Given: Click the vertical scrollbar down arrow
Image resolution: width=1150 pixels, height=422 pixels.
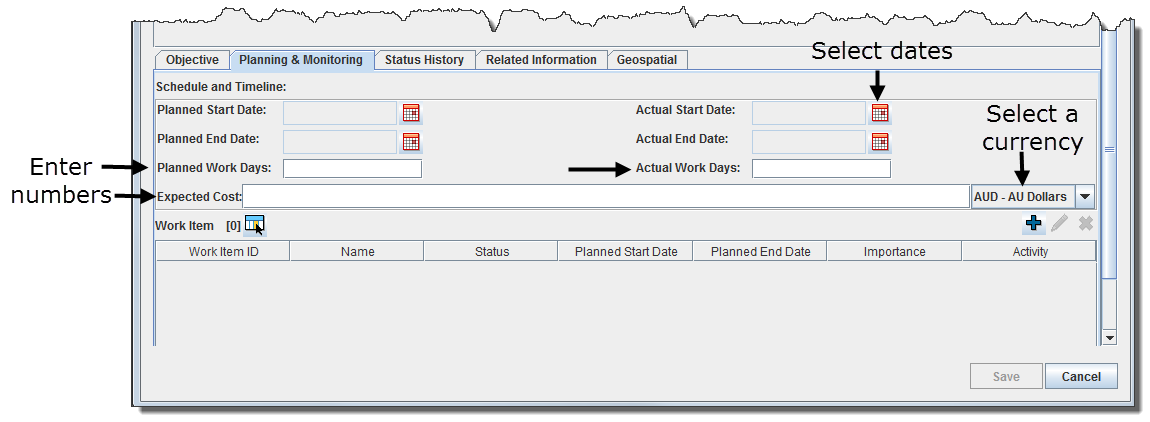Looking at the screenshot, I should pos(1108,338).
